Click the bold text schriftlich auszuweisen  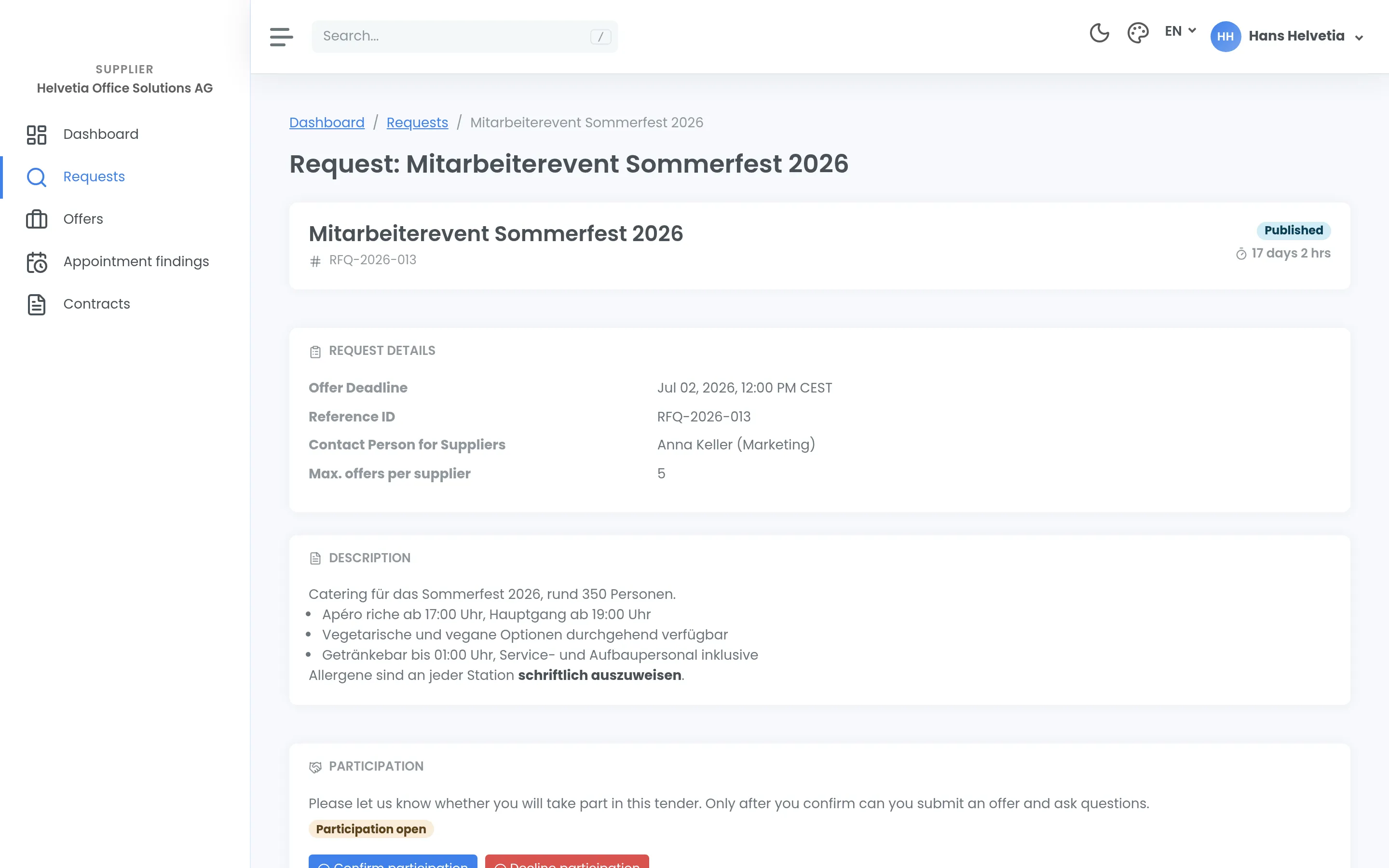pyautogui.click(x=599, y=675)
